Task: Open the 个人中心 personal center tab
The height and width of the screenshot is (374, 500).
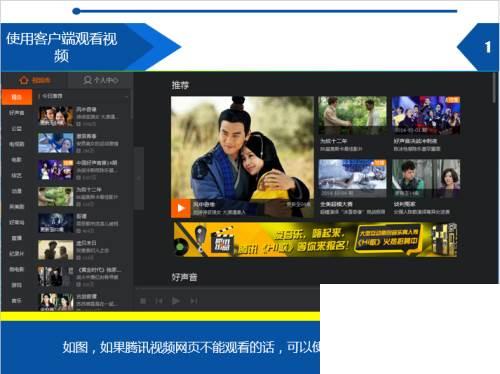Action: [x=101, y=80]
